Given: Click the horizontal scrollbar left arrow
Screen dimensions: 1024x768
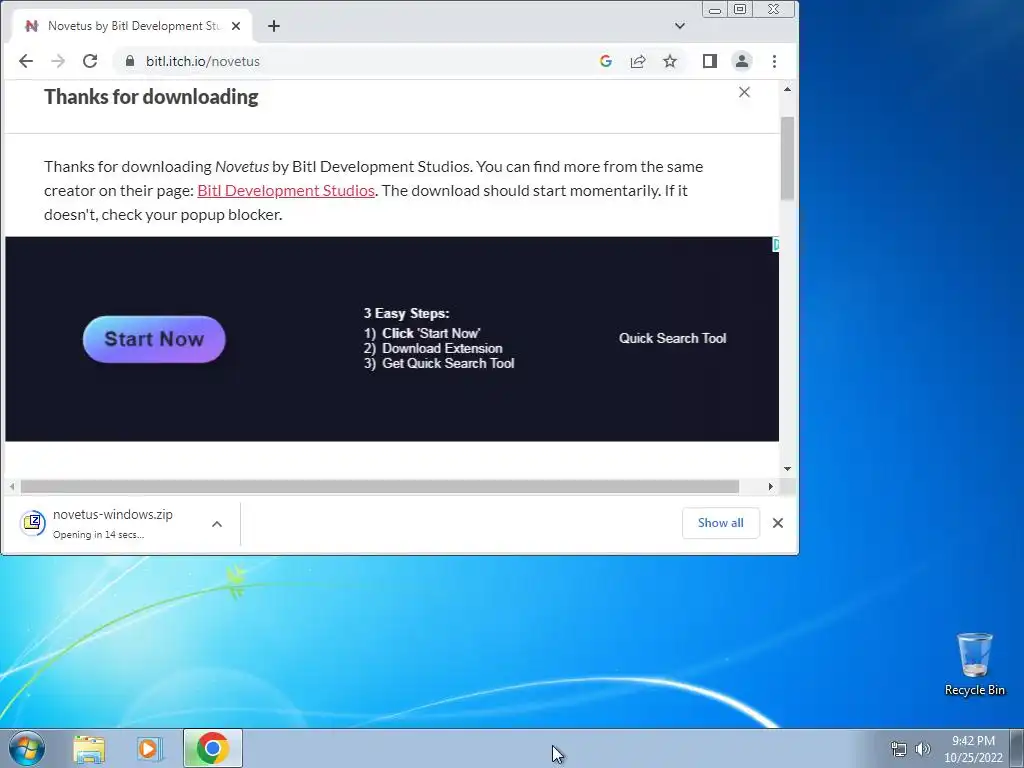Looking at the screenshot, I should point(12,487).
